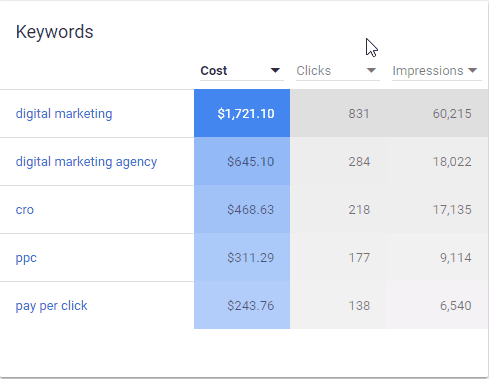The image size is (489, 379).
Task: Select the 6,540 impressions value
Action: click(x=456, y=306)
